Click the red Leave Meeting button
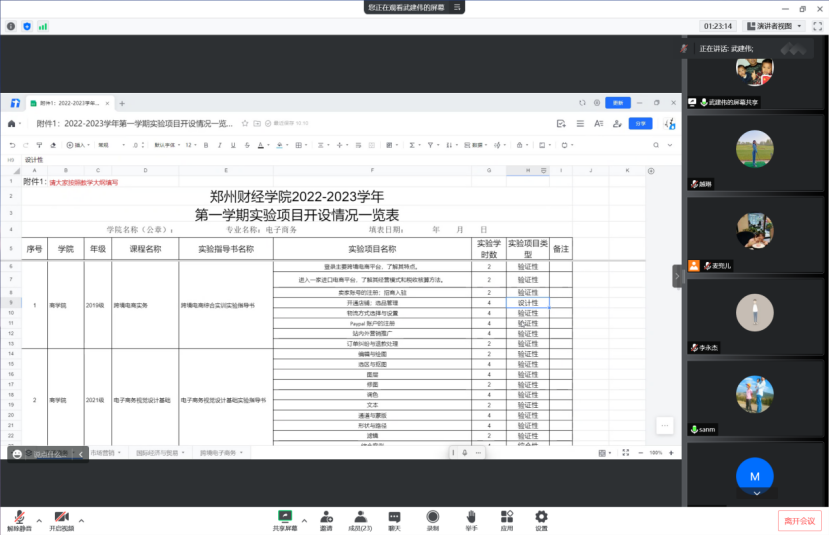 tap(799, 521)
